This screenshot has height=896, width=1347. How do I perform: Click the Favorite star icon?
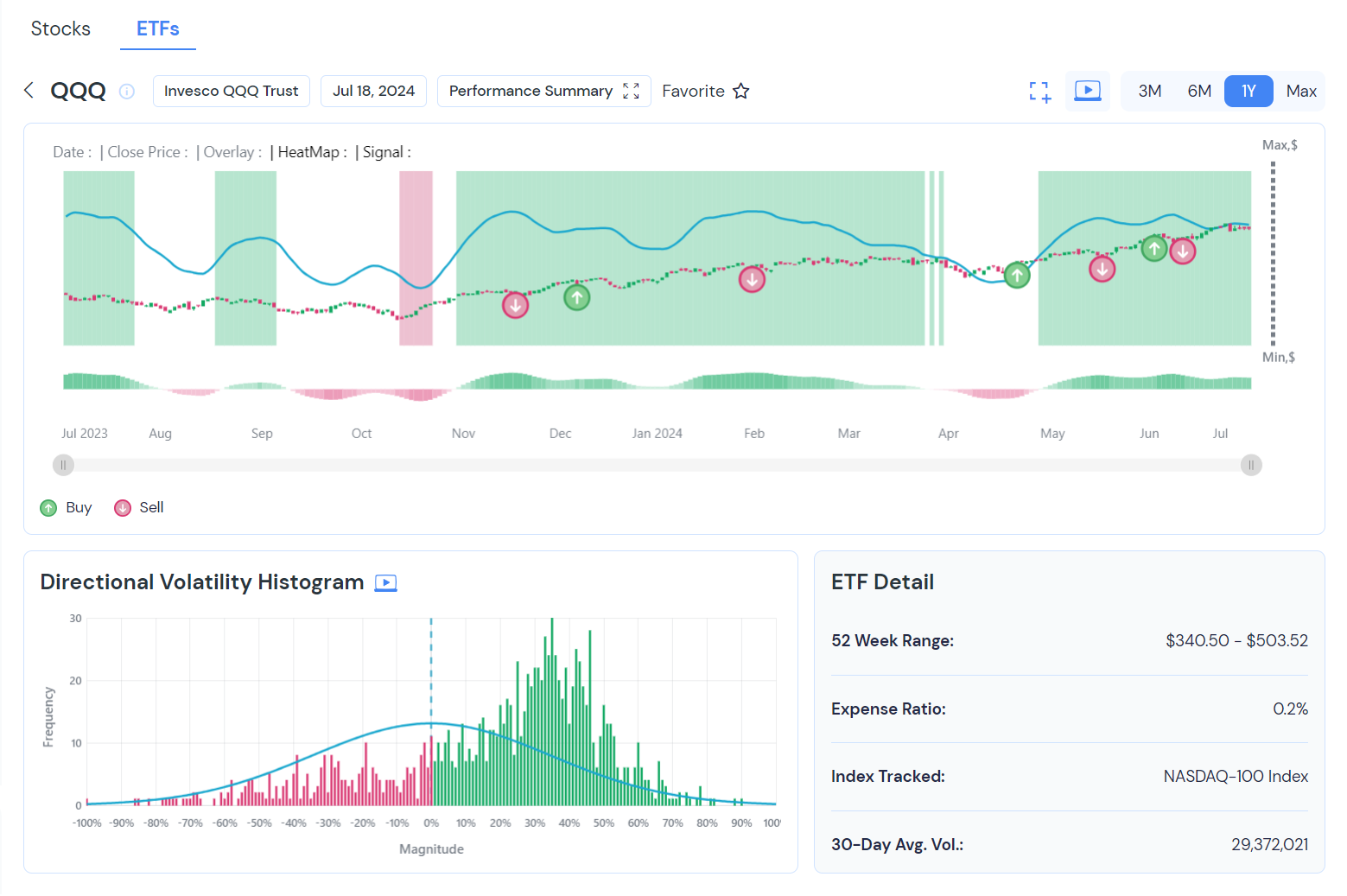point(740,91)
